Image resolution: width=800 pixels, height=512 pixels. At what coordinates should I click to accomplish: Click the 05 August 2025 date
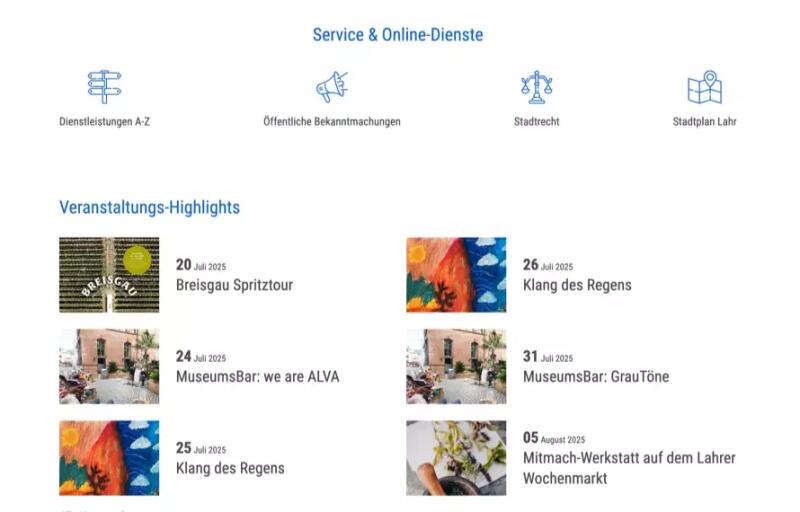point(554,439)
